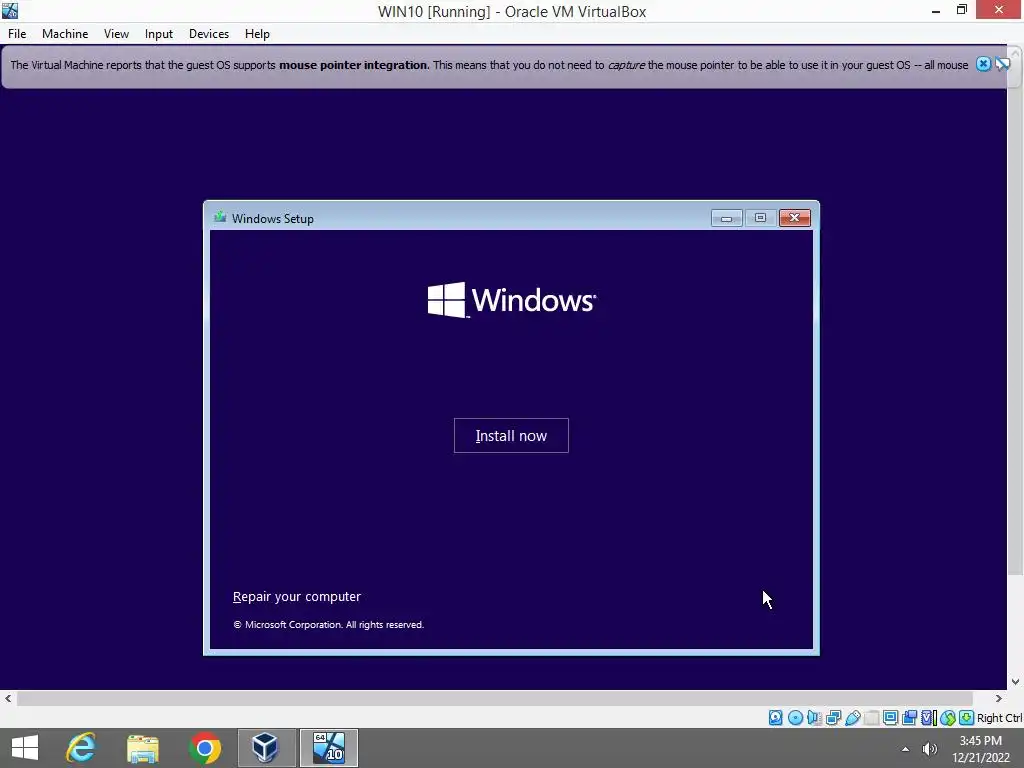Launch Google Chrome from the taskbar
The height and width of the screenshot is (768, 1024).
tap(204, 748)
